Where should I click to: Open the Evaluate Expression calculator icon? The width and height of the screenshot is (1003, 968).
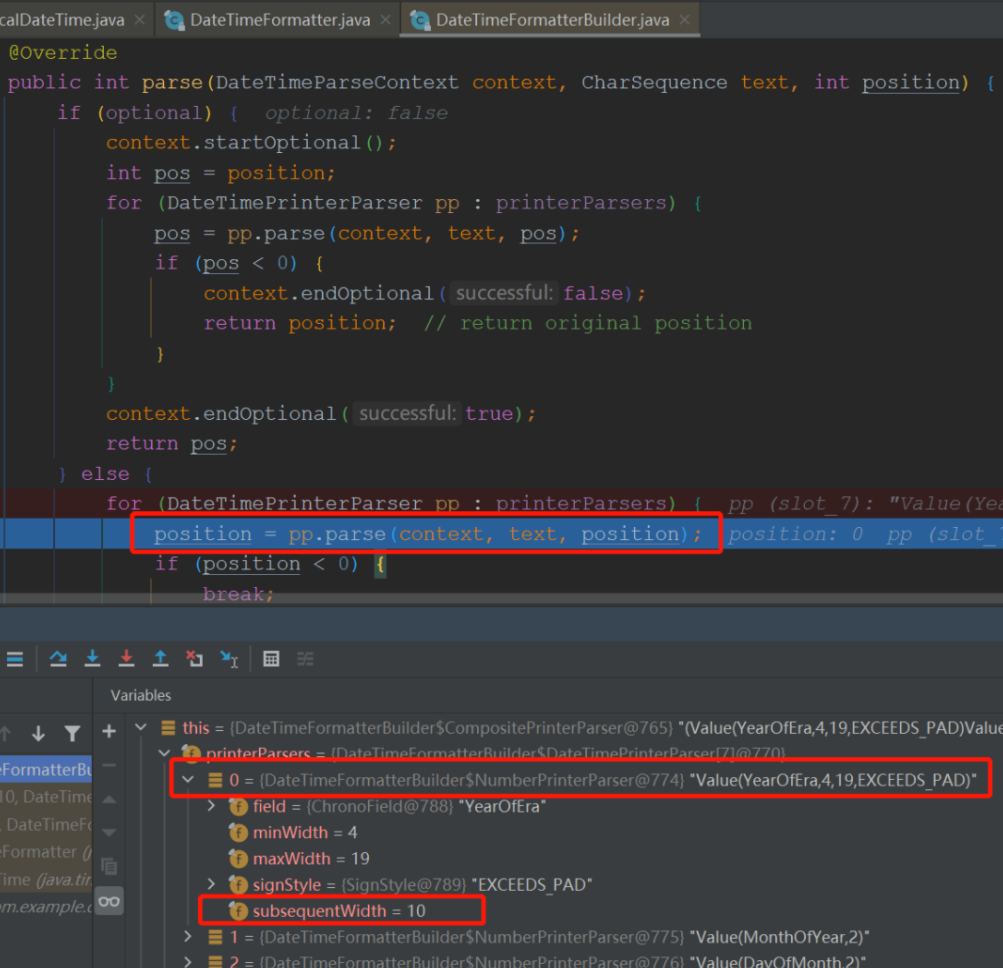(x=271, y=658)
